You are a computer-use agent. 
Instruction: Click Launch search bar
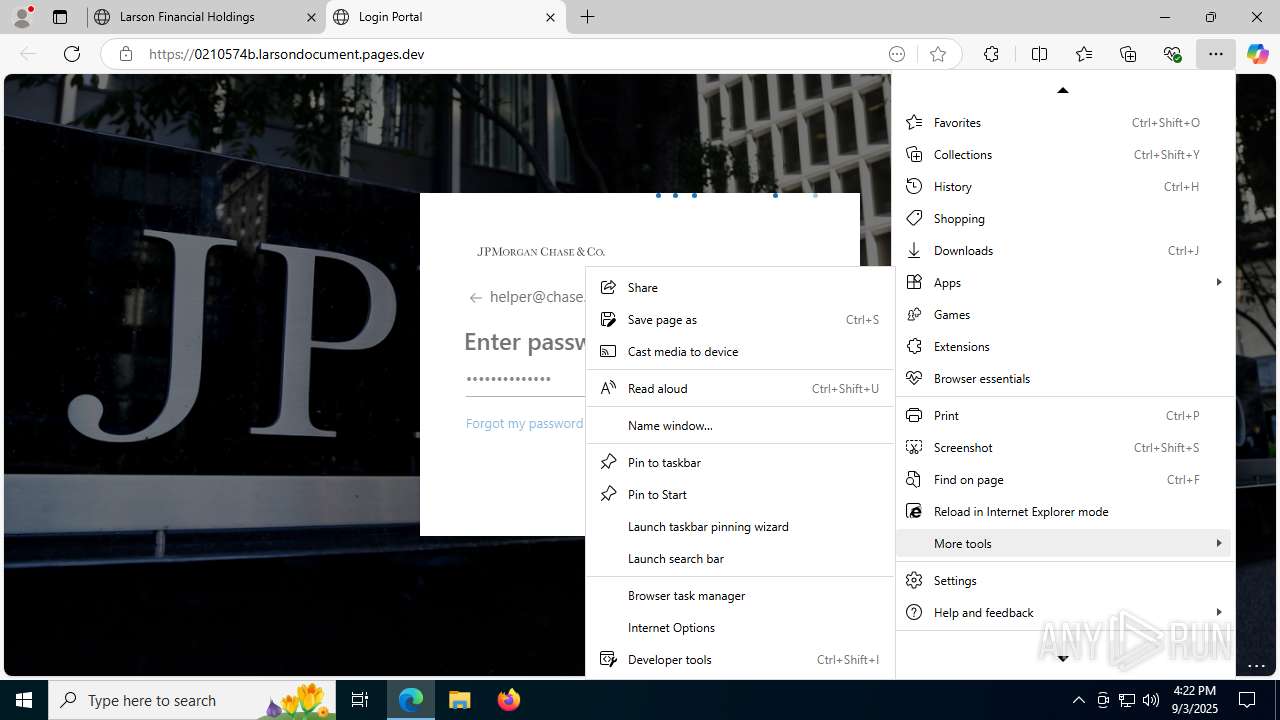coord(739,558)
